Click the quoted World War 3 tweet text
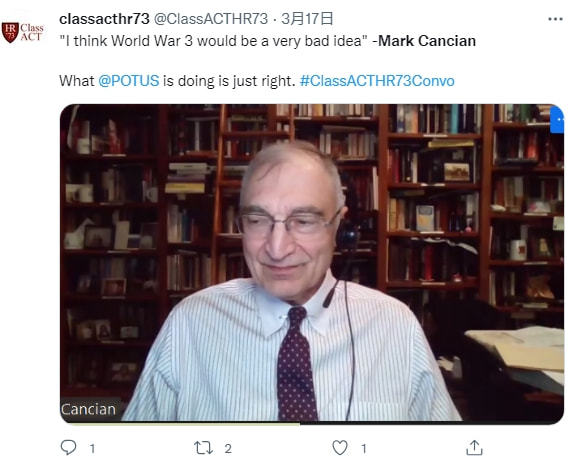Screen dimensions: 574x461 213,41
